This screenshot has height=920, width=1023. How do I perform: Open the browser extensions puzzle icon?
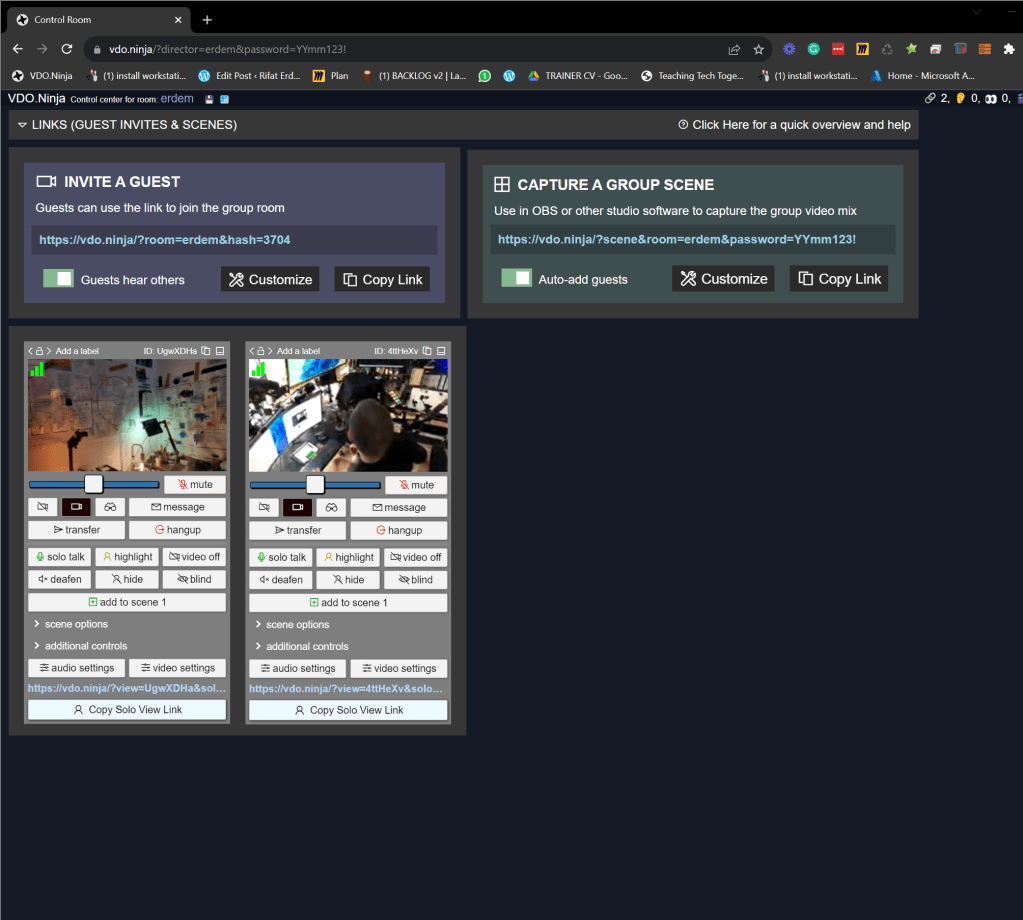click(1009, 49)
